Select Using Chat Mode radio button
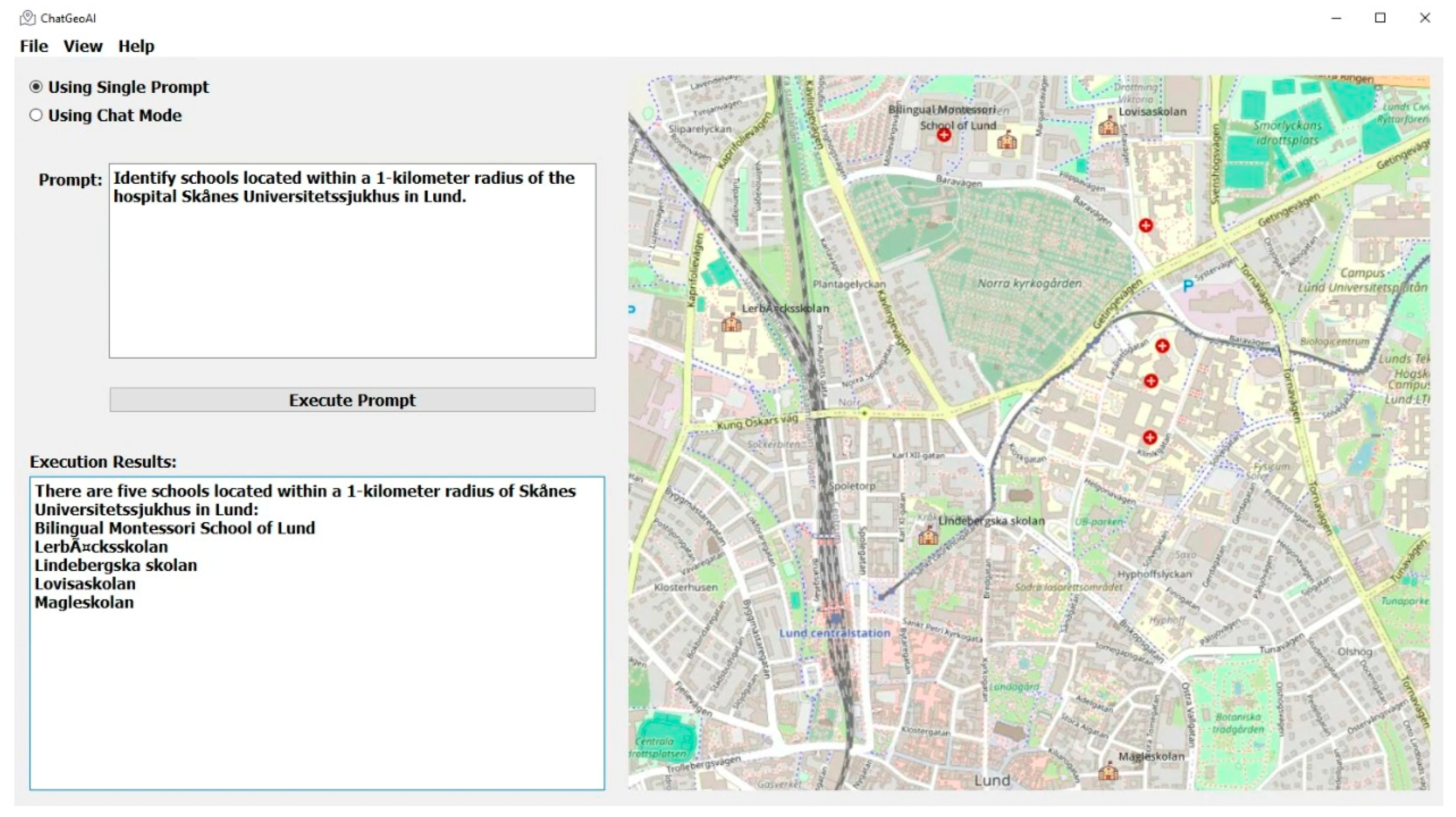 pyautogui.click(x=36, y=115)
